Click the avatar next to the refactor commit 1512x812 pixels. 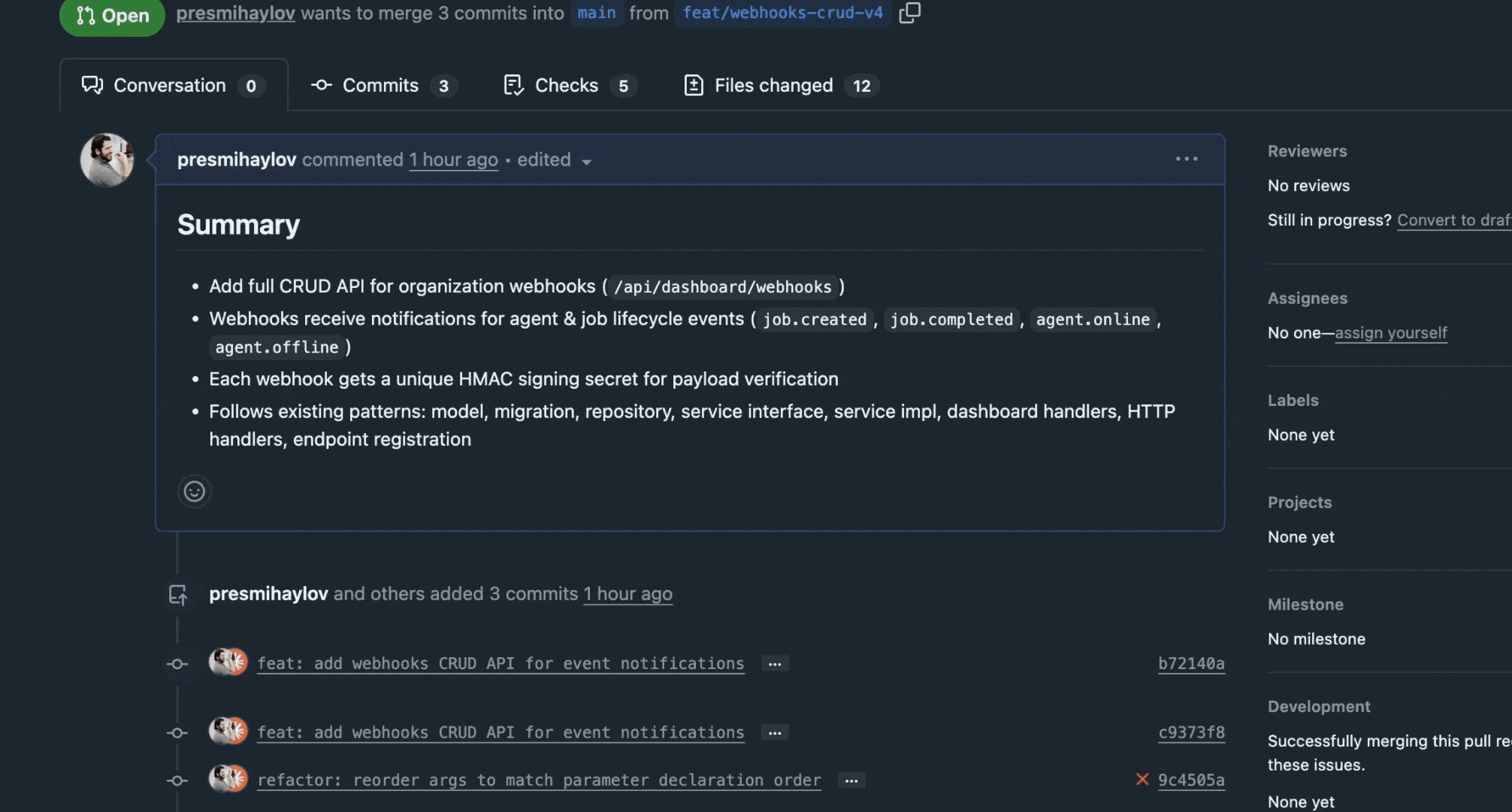[x=228, y=779]
